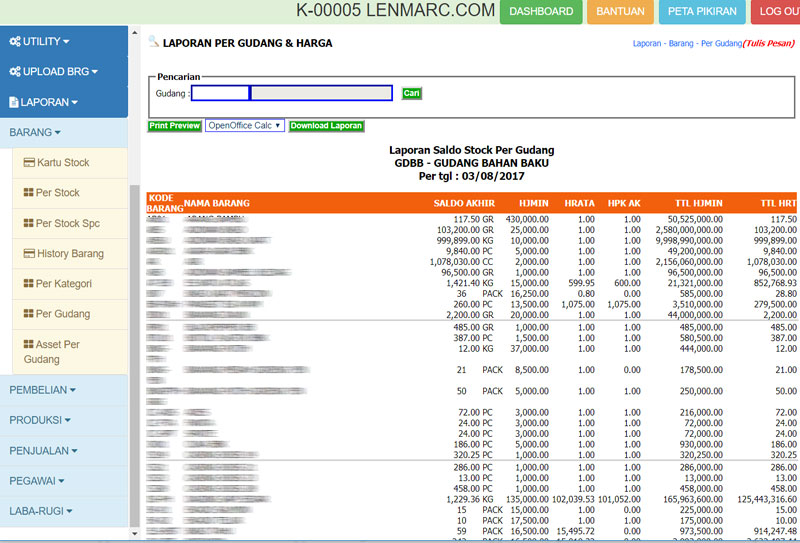
Task: Click the Gudang name field
Action: pyautogui.click(x=321, y=93)
